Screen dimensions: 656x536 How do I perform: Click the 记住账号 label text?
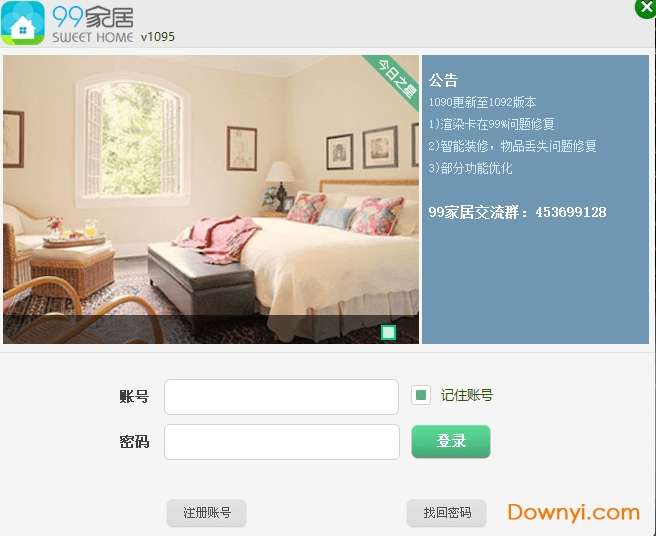[466, 395]
